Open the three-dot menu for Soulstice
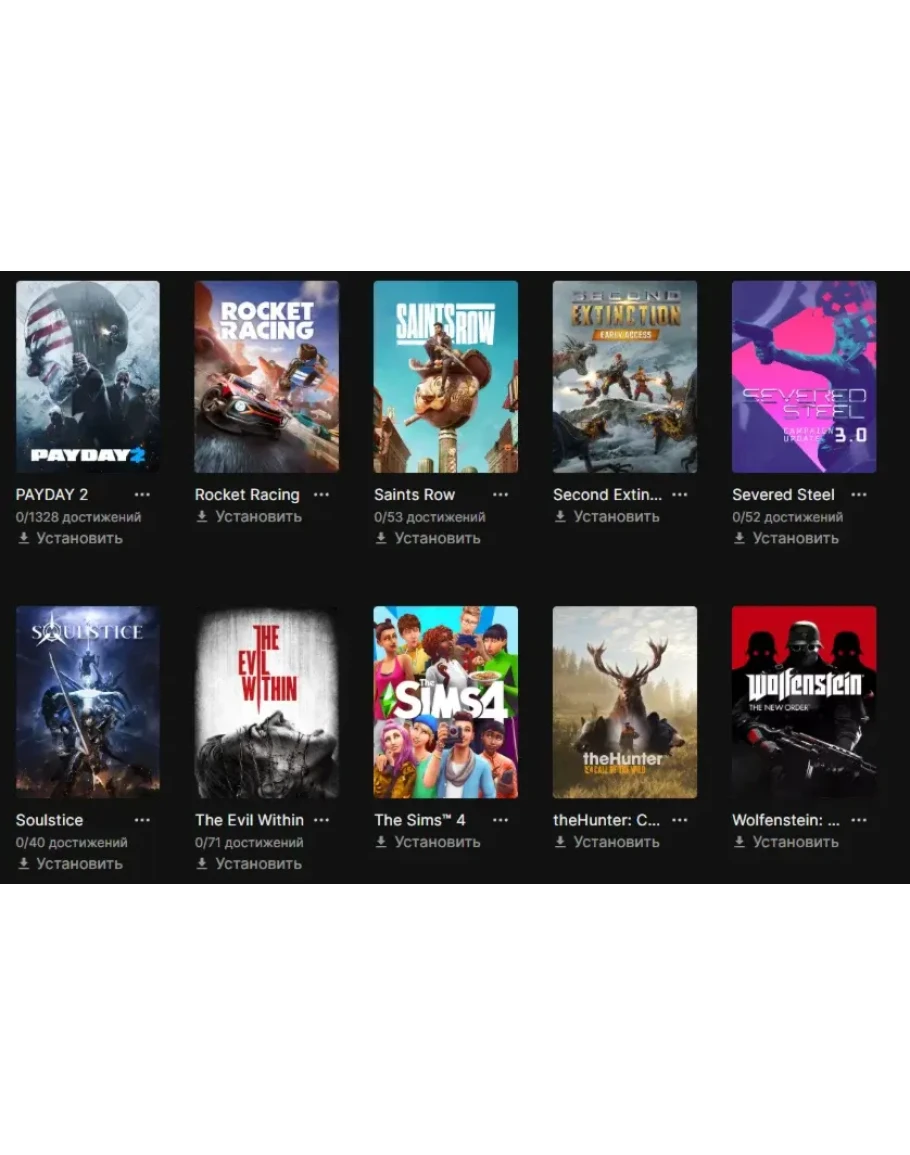 142,820
